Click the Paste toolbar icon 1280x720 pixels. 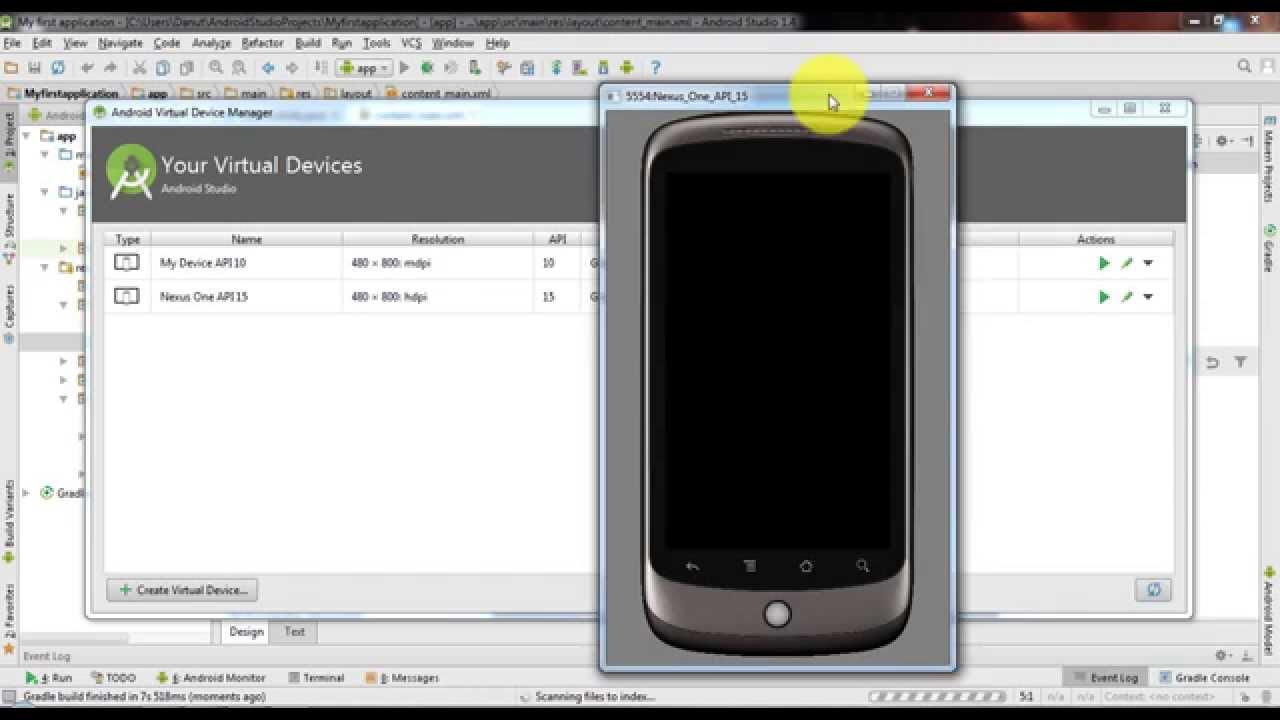click(186, 68)
